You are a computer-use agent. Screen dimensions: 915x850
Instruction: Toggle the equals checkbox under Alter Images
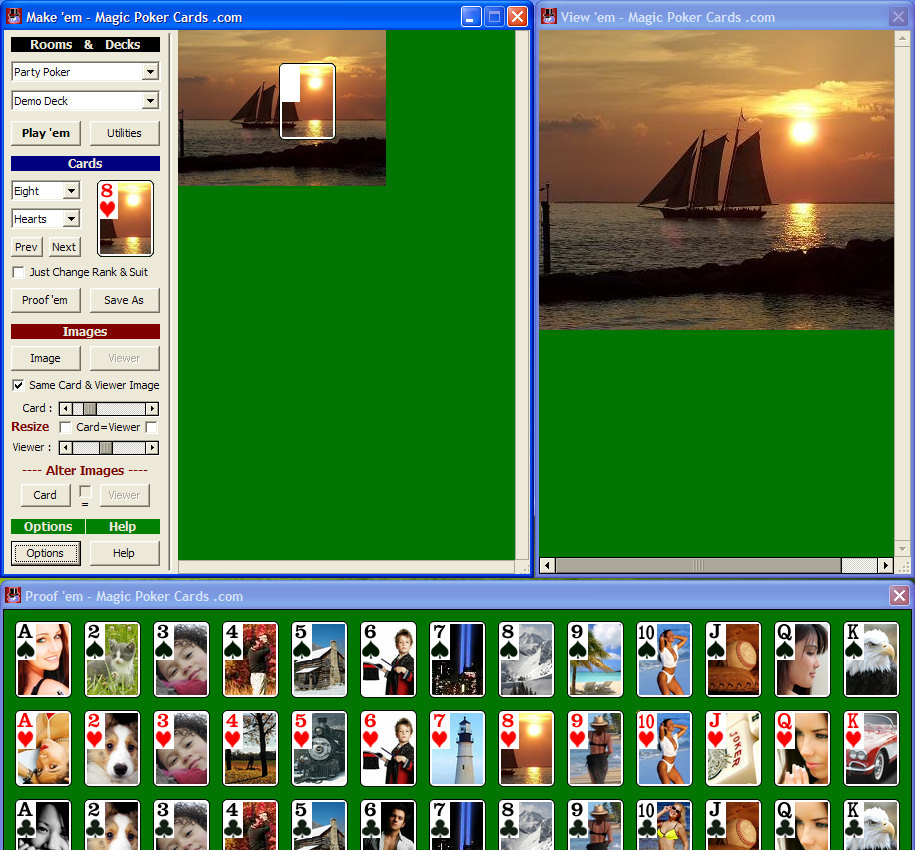pyautogui.click(x=85, y=491)
